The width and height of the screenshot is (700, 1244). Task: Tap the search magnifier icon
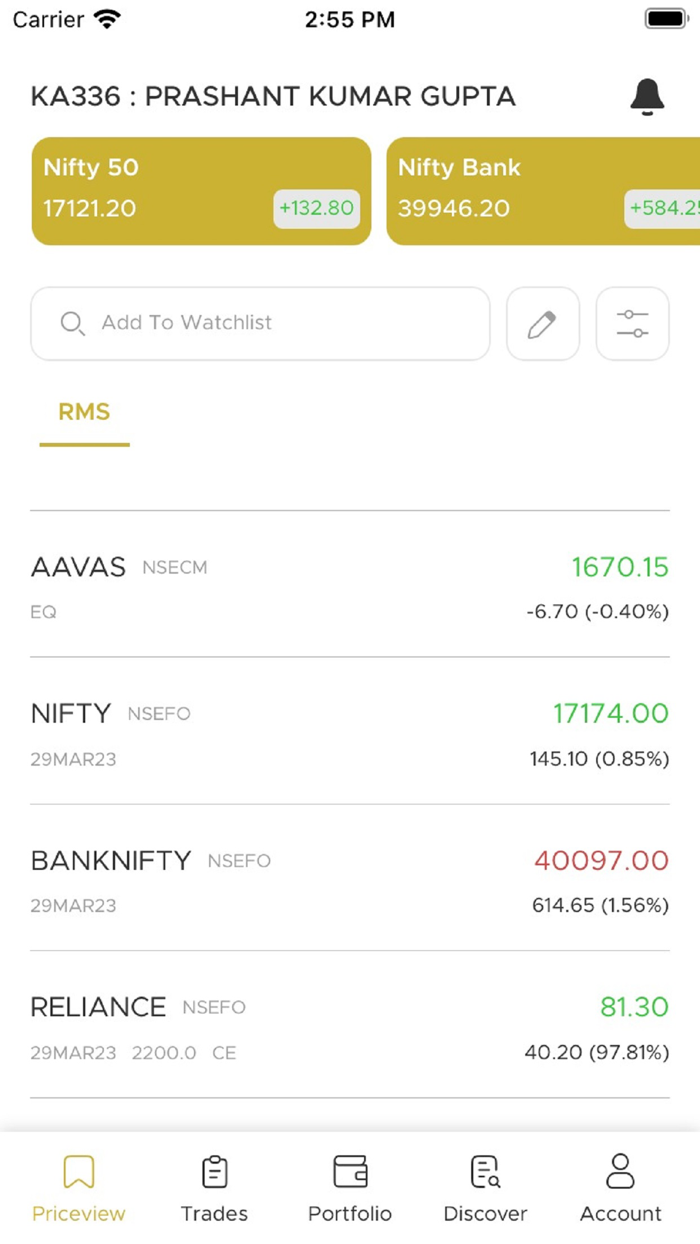pyautogui.click(x=72, y=324)
